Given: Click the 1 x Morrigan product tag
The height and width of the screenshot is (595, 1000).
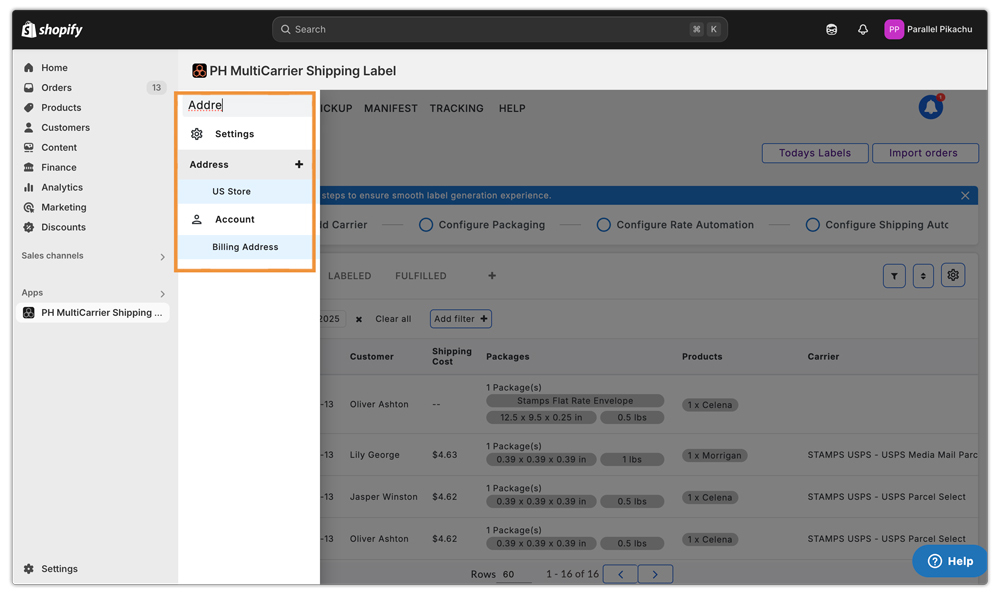Looking at the screenshot, I should point(714,455).
